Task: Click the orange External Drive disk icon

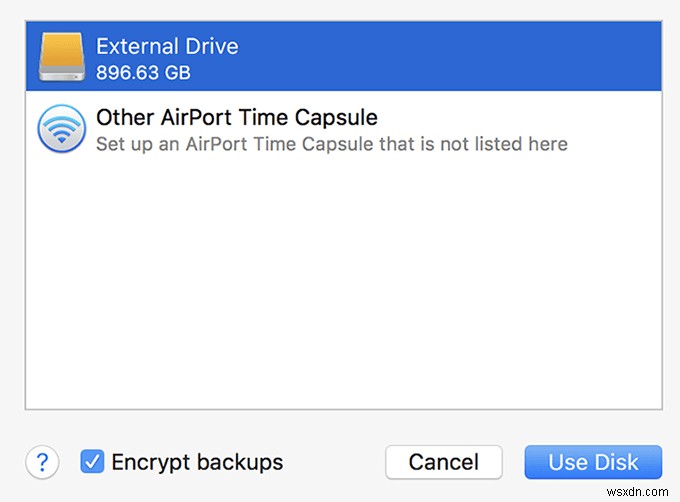Action: click(61, 57)
